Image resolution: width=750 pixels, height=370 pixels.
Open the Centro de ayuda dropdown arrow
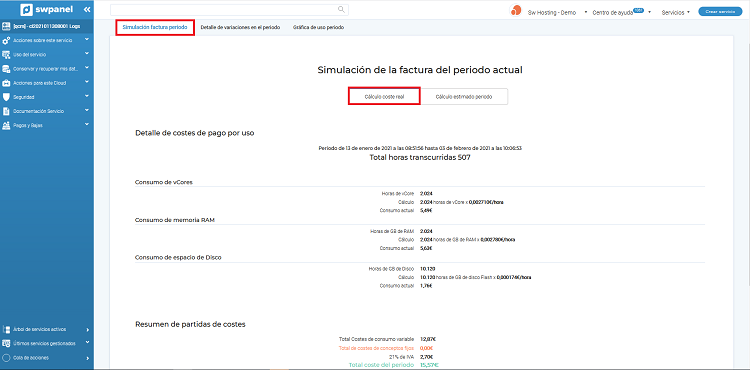pyautogui.click(x=650, y=12)
